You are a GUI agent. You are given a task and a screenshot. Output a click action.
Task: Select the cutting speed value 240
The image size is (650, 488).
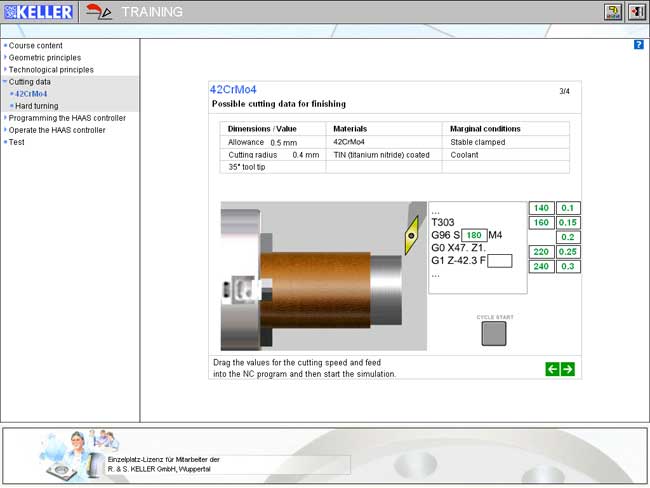[x=541, y=266]
